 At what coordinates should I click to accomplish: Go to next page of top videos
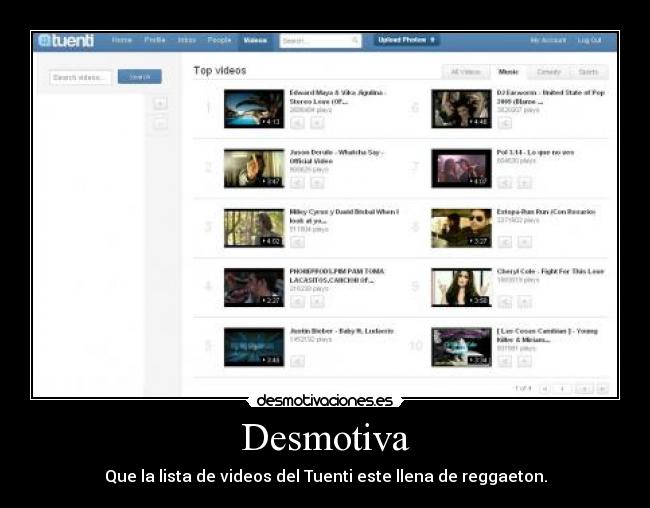coord(584,389)
